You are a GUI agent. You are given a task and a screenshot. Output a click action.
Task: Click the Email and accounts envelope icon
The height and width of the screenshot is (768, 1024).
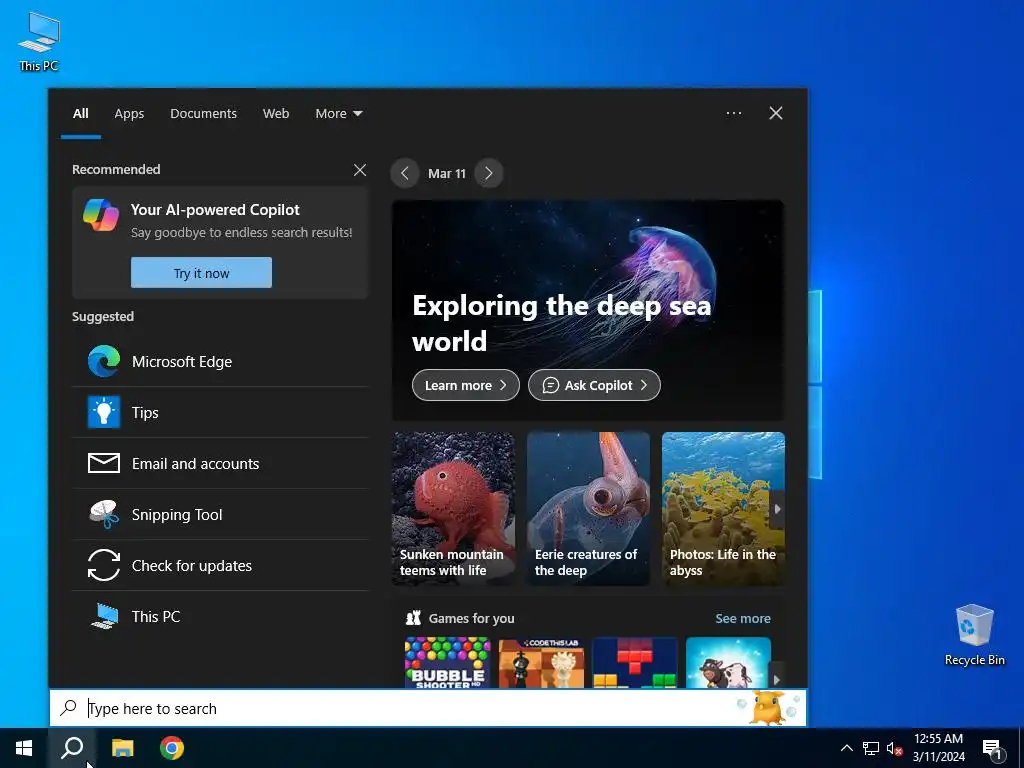click(x=104, y=463)
